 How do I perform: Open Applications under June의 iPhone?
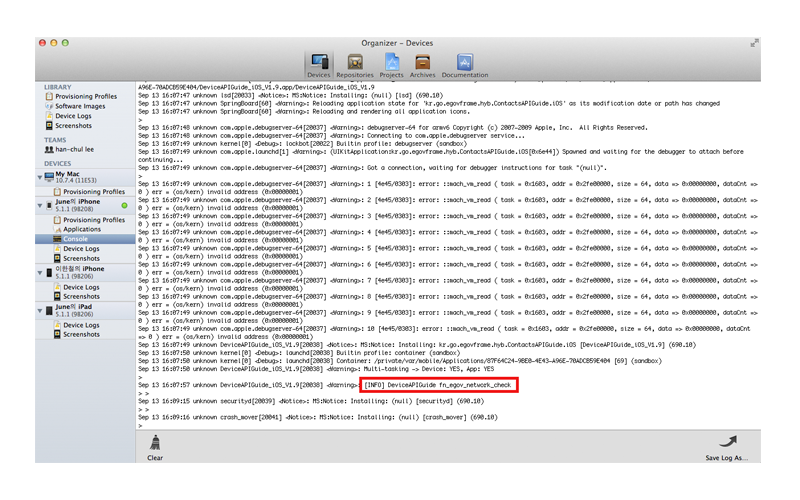point(82,229)
